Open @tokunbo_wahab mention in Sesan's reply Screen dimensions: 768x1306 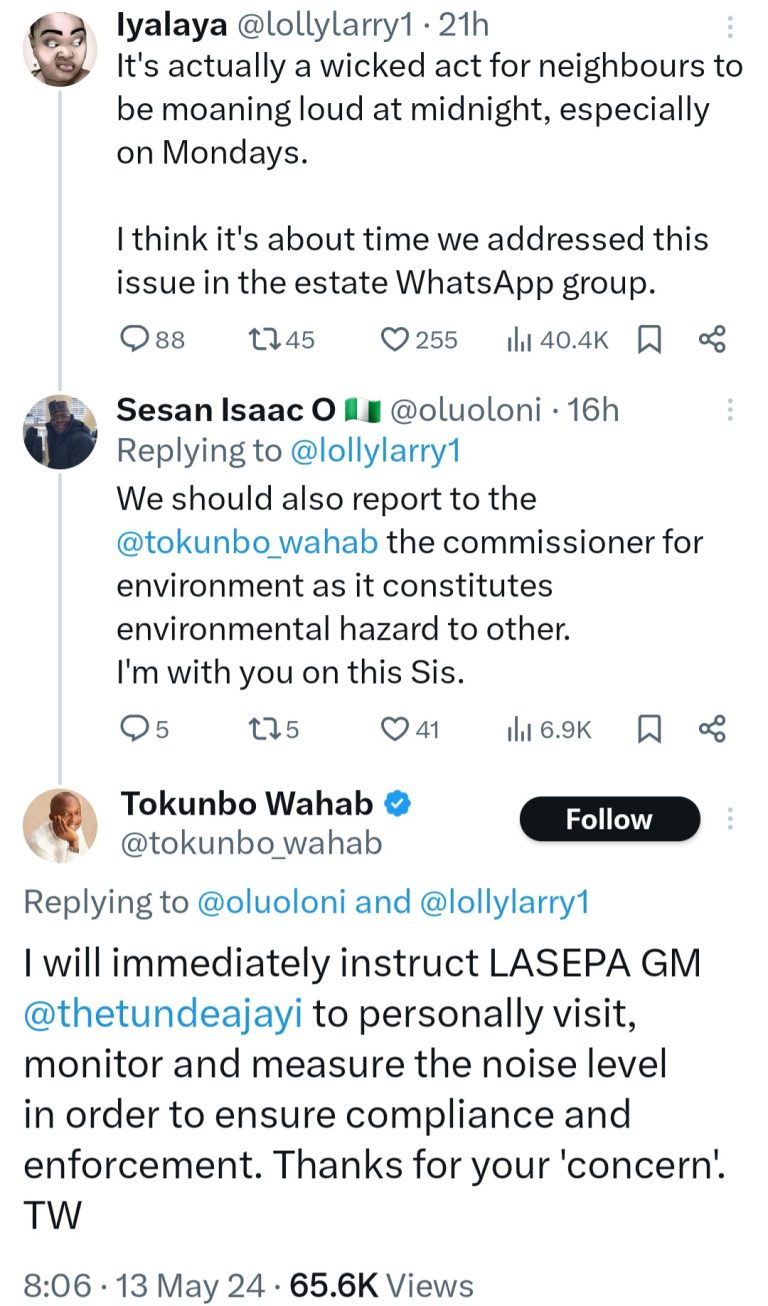247,542
